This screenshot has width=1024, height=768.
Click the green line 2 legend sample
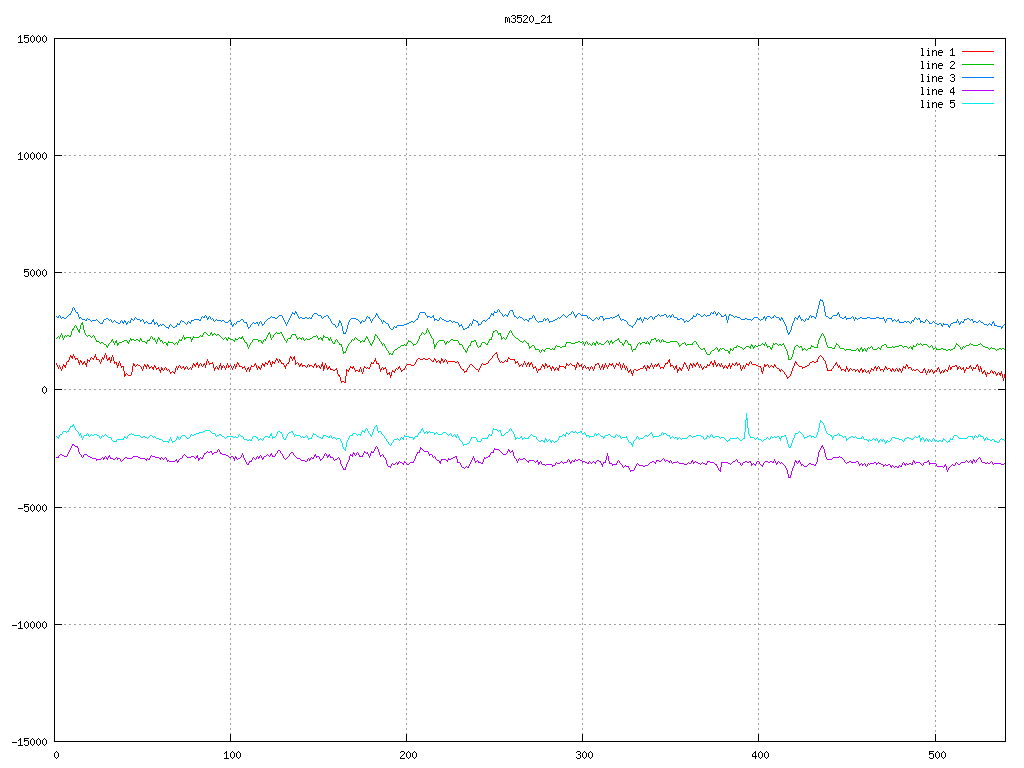[978, 65]
